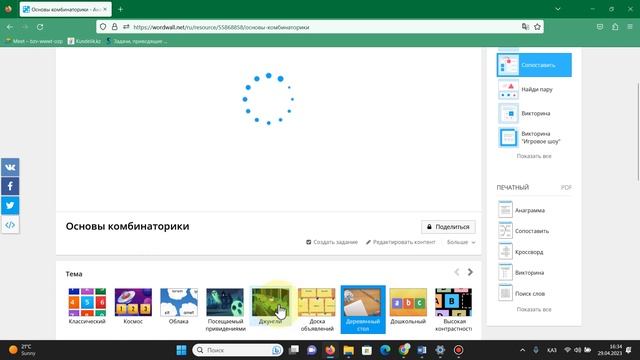Select the Облака theme
The width and height of the screenshot is (640, 360).
pyautogui.click(x=179, y=306)
